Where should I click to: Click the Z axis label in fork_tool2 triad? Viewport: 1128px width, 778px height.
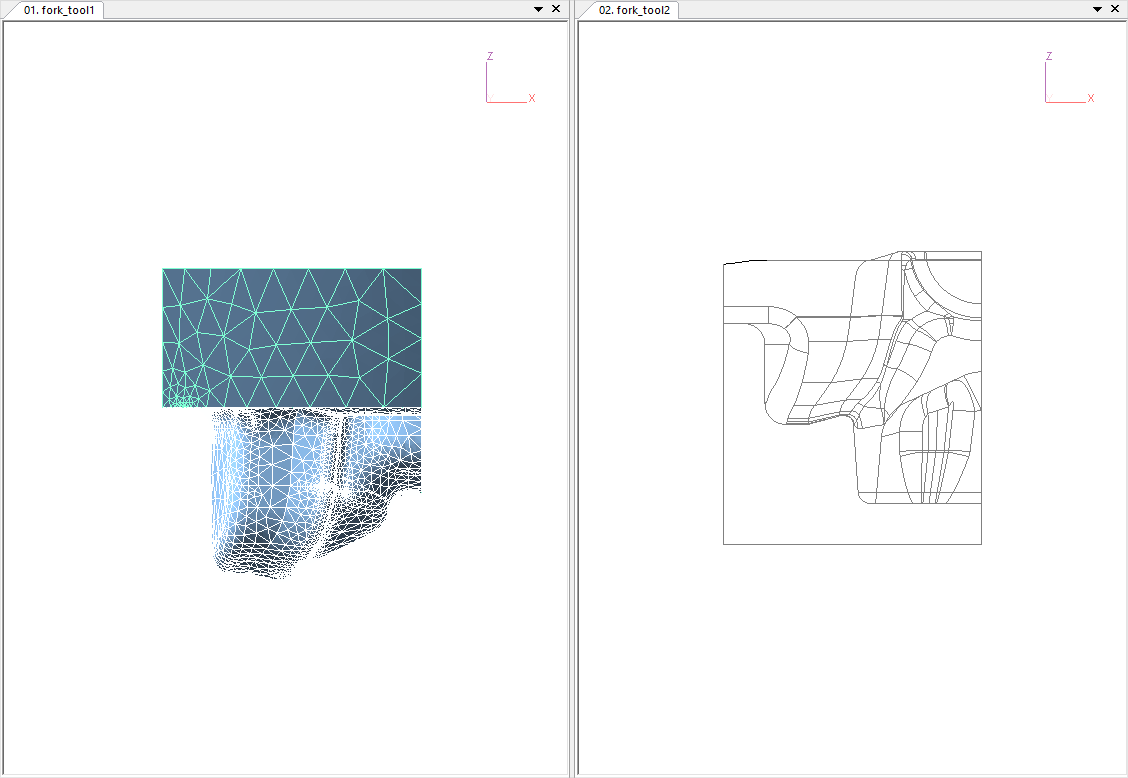pyautogui.click(x=1049, y=56)
